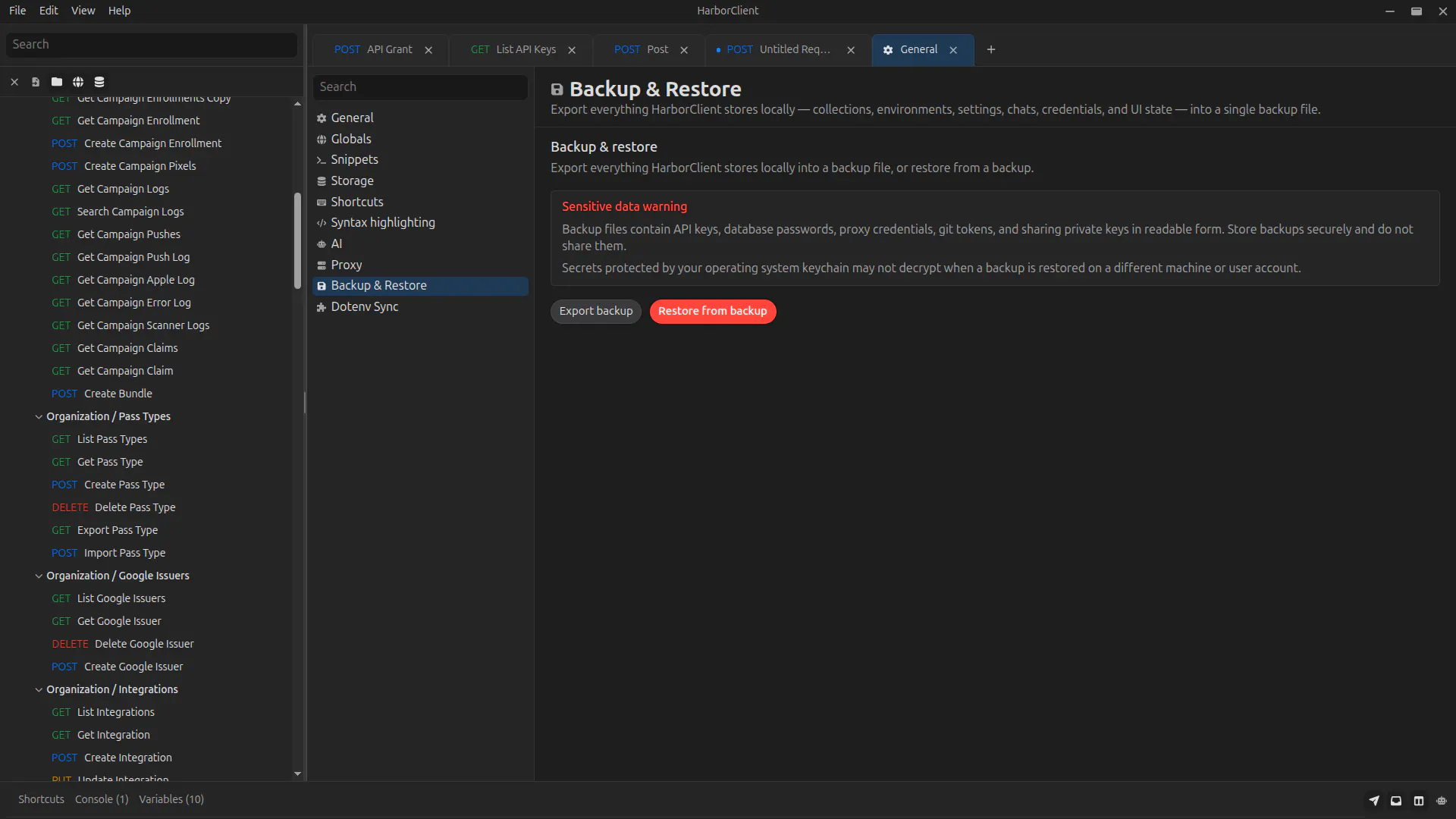The image size is (1456, 819).
Task: Click the database icon in sidebar toolbar
Action: 99,82
